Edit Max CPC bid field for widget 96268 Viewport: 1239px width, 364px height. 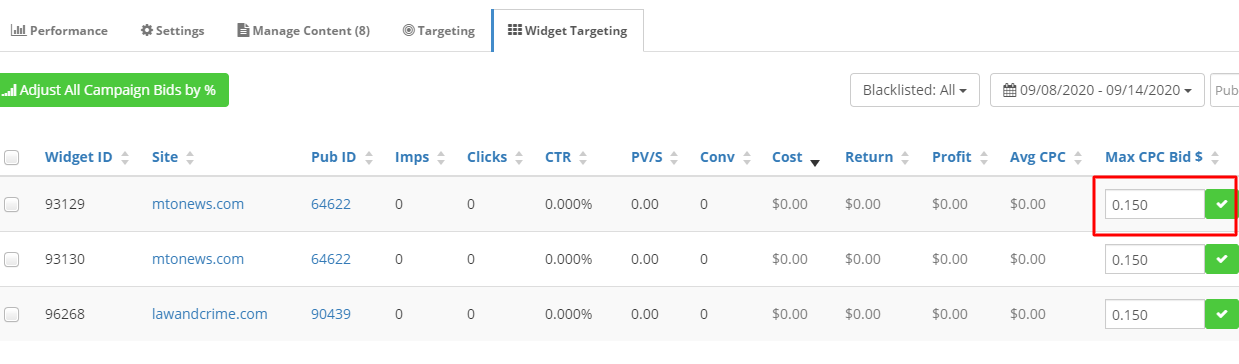click(x=1155, y=314)
